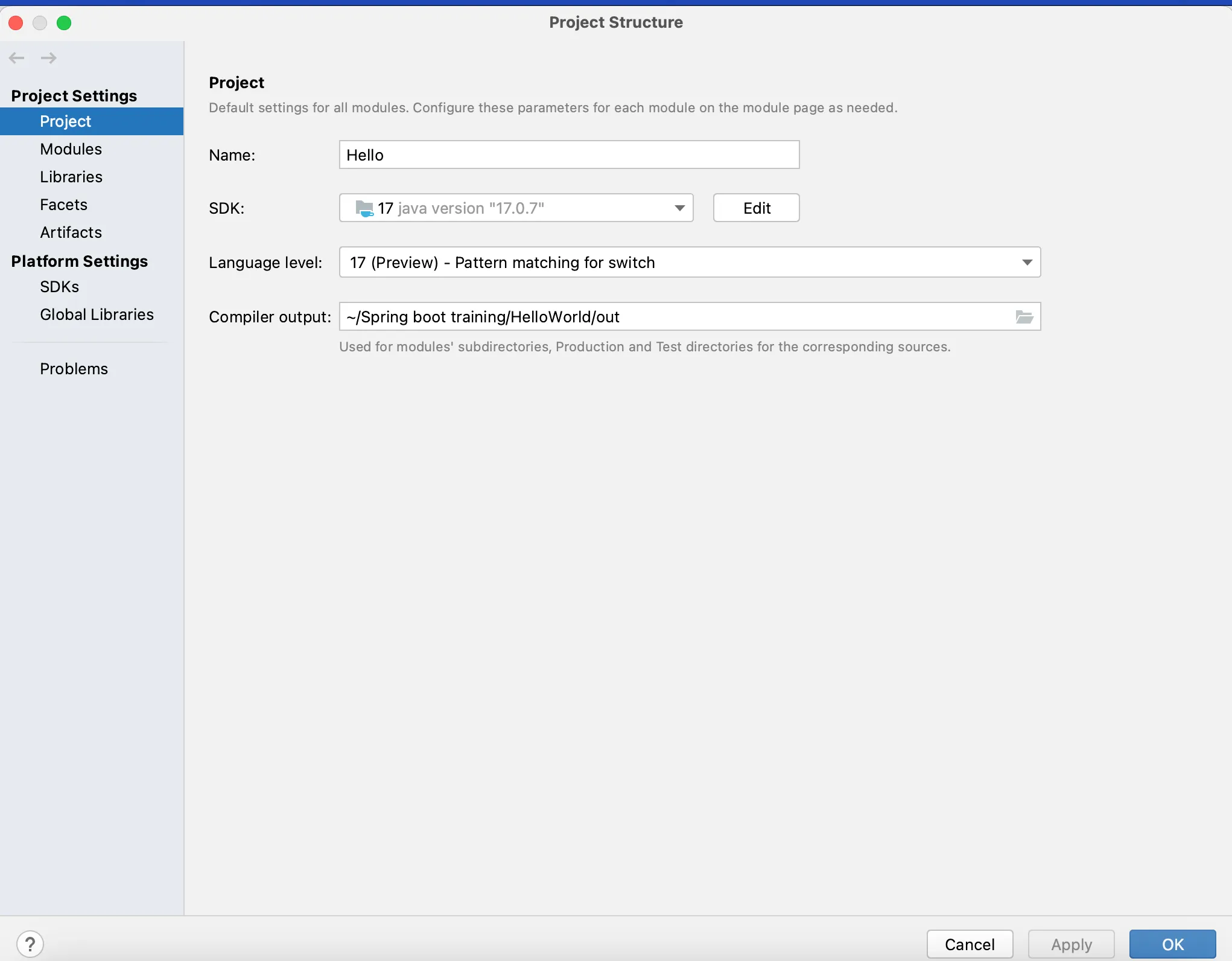Go to the Facets section
Screen dimensions: 1232x961
(63, 205)
